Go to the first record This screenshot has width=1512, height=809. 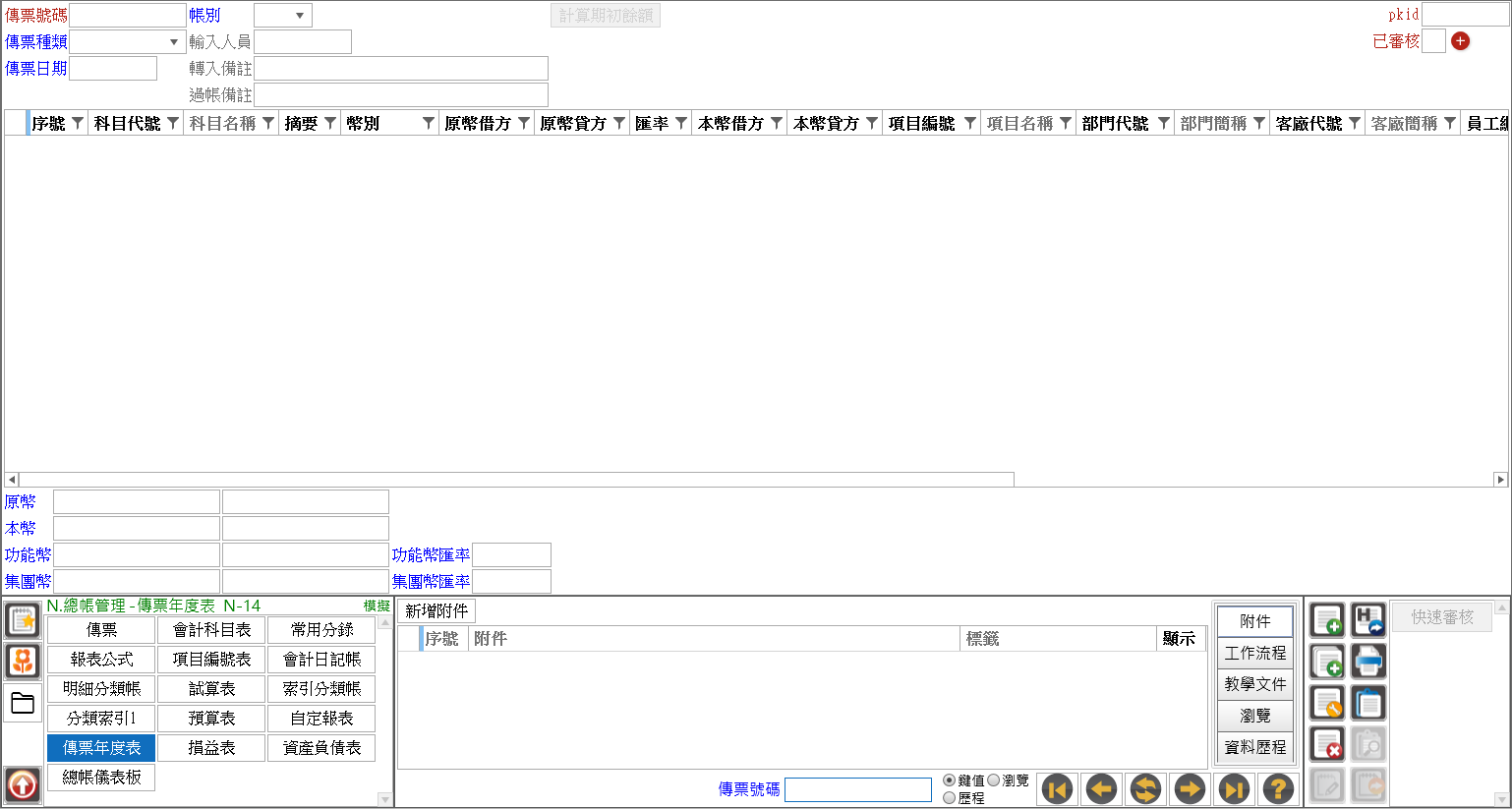(x=1058, y=788)
